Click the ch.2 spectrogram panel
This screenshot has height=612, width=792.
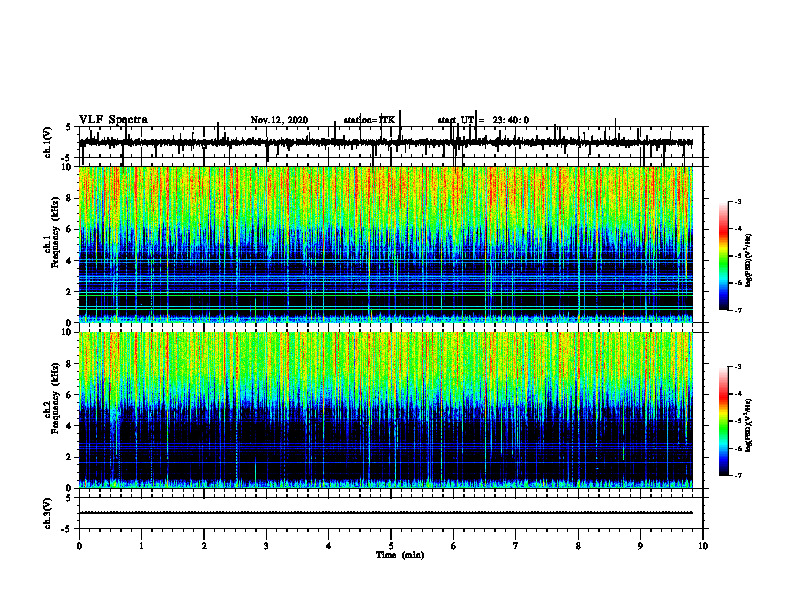(385, 410)
